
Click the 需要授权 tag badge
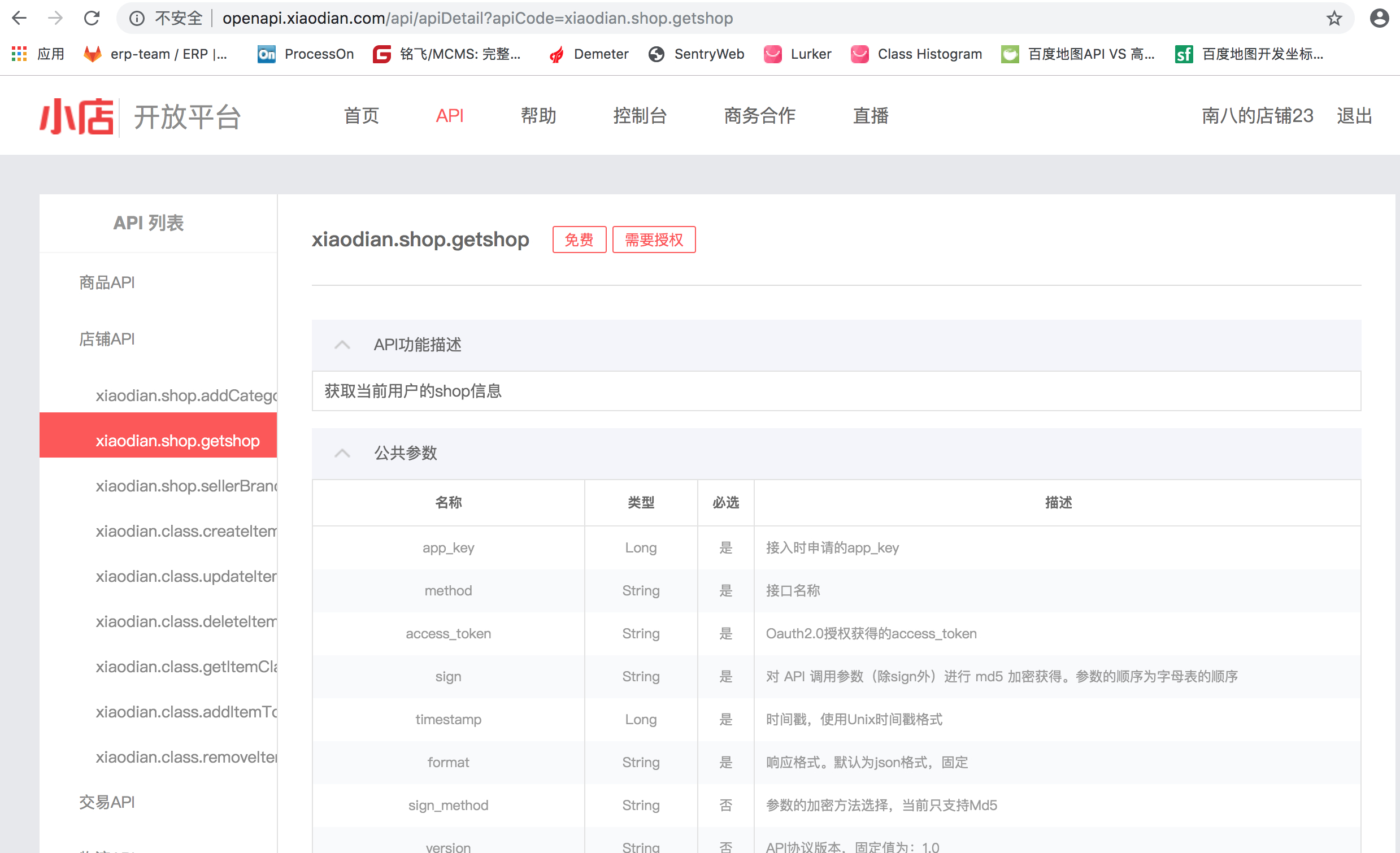(654, 240)
